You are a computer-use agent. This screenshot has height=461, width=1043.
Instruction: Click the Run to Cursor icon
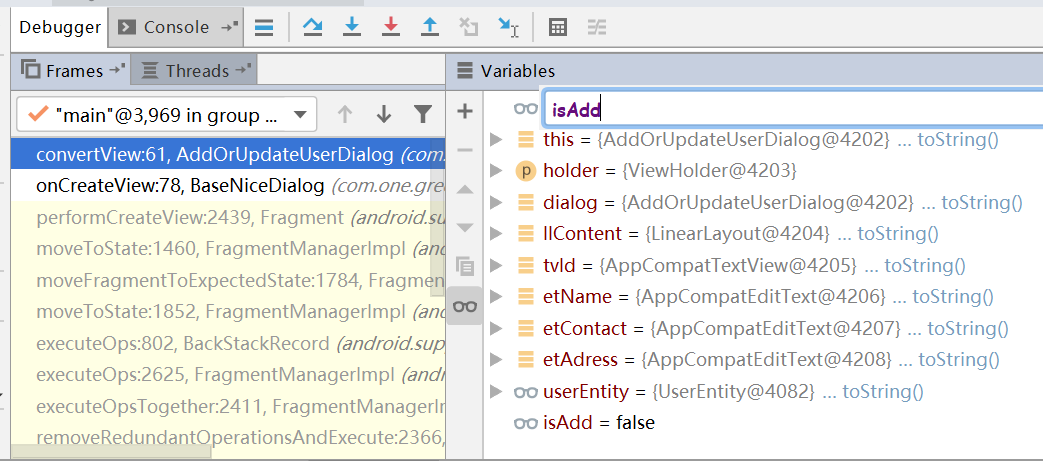(508, 27)
